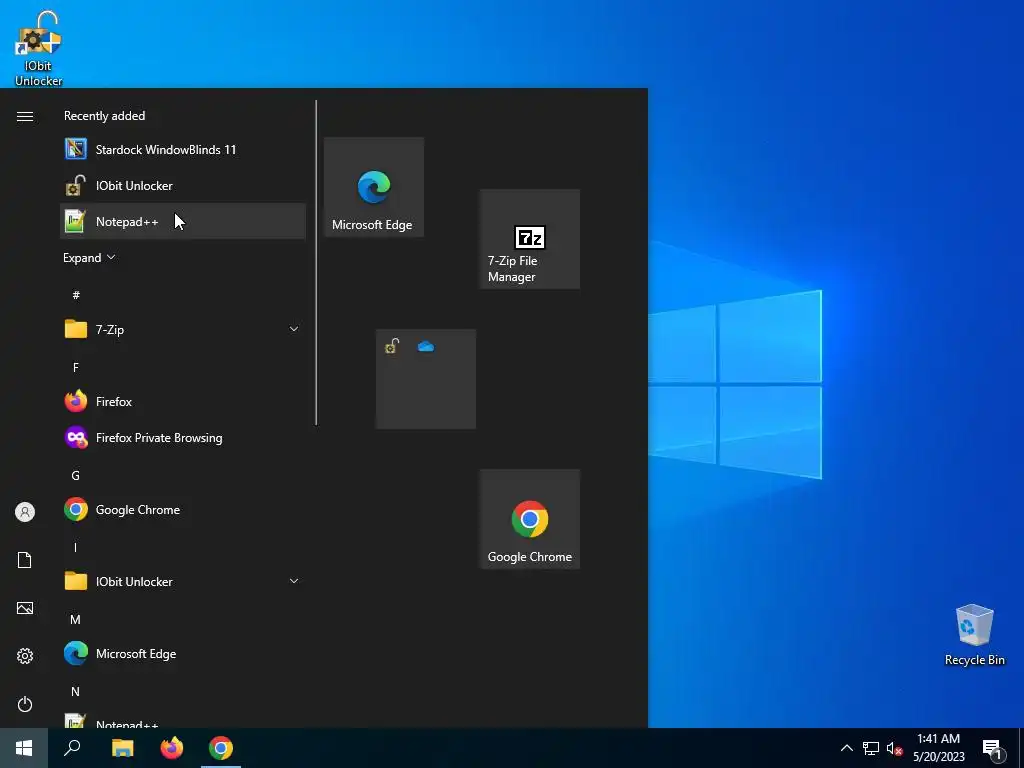Switch to Google Chrome on taskbar
The height and width of the screenshot is (768, 1024).
(x=221, y=748)
